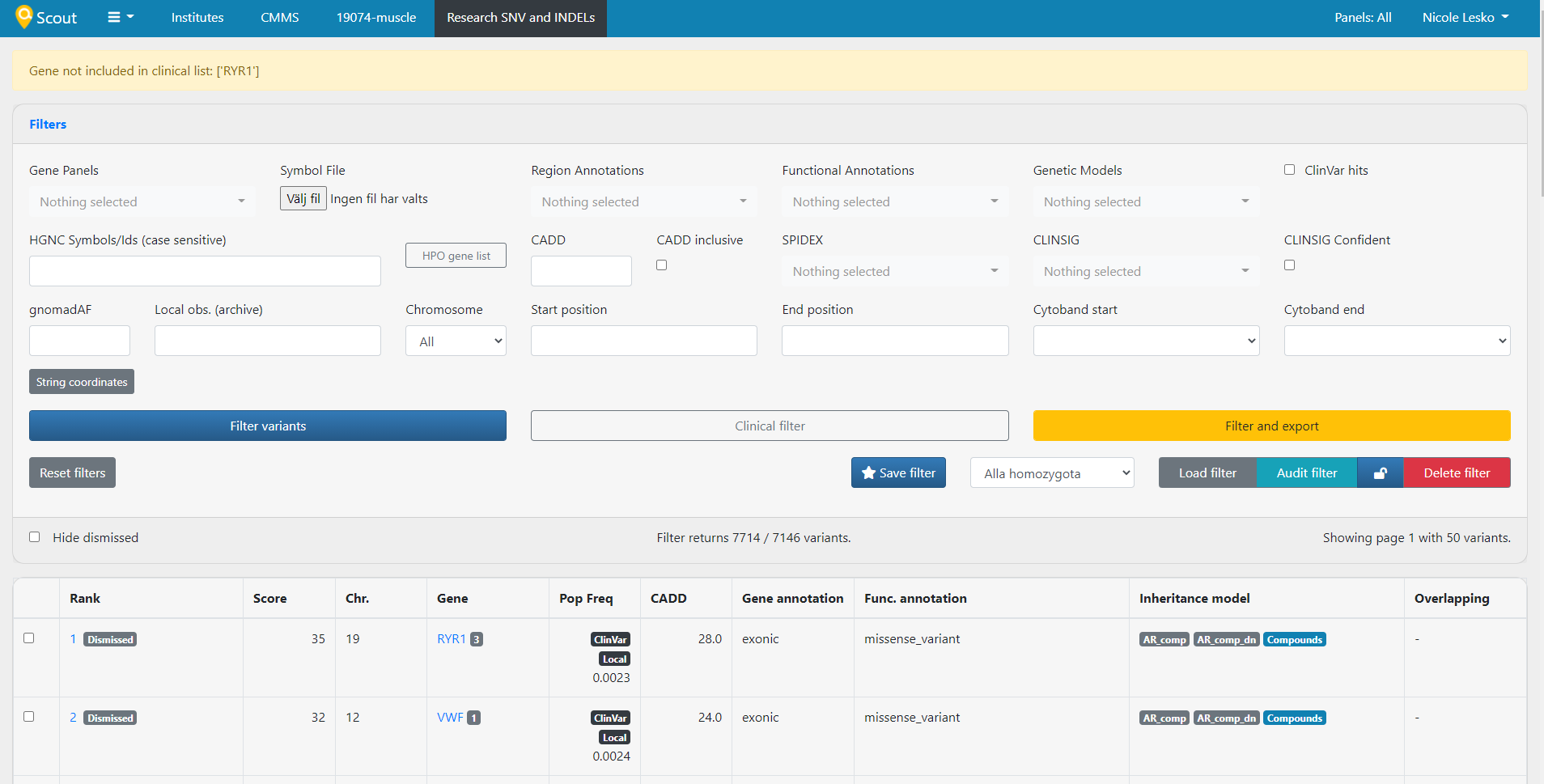Click the VWF panel count badge 1
1544x784 pixels.
coord(474,718)
